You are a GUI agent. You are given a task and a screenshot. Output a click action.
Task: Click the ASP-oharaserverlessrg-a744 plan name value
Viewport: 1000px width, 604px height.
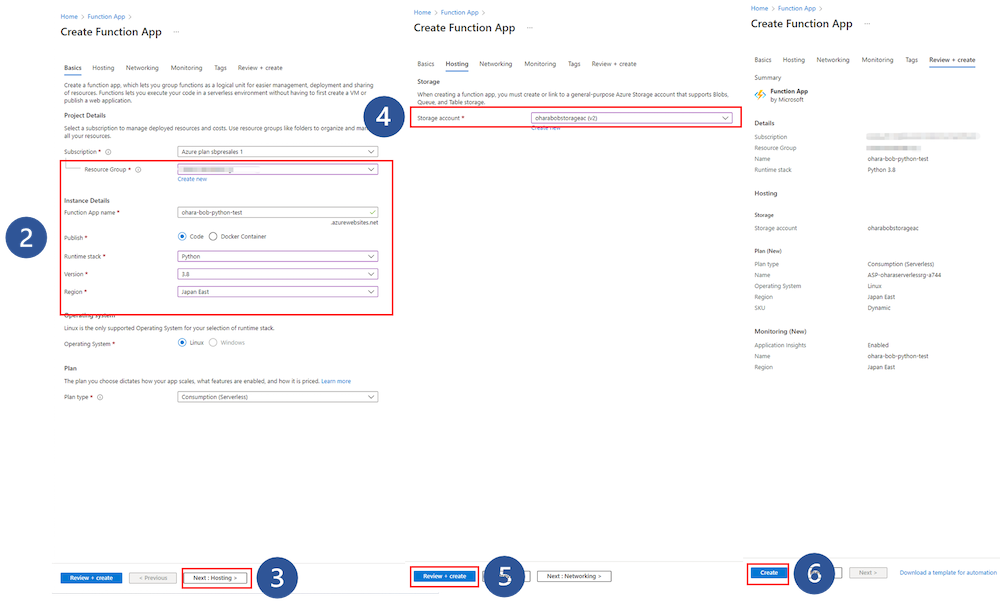(904, 276)
